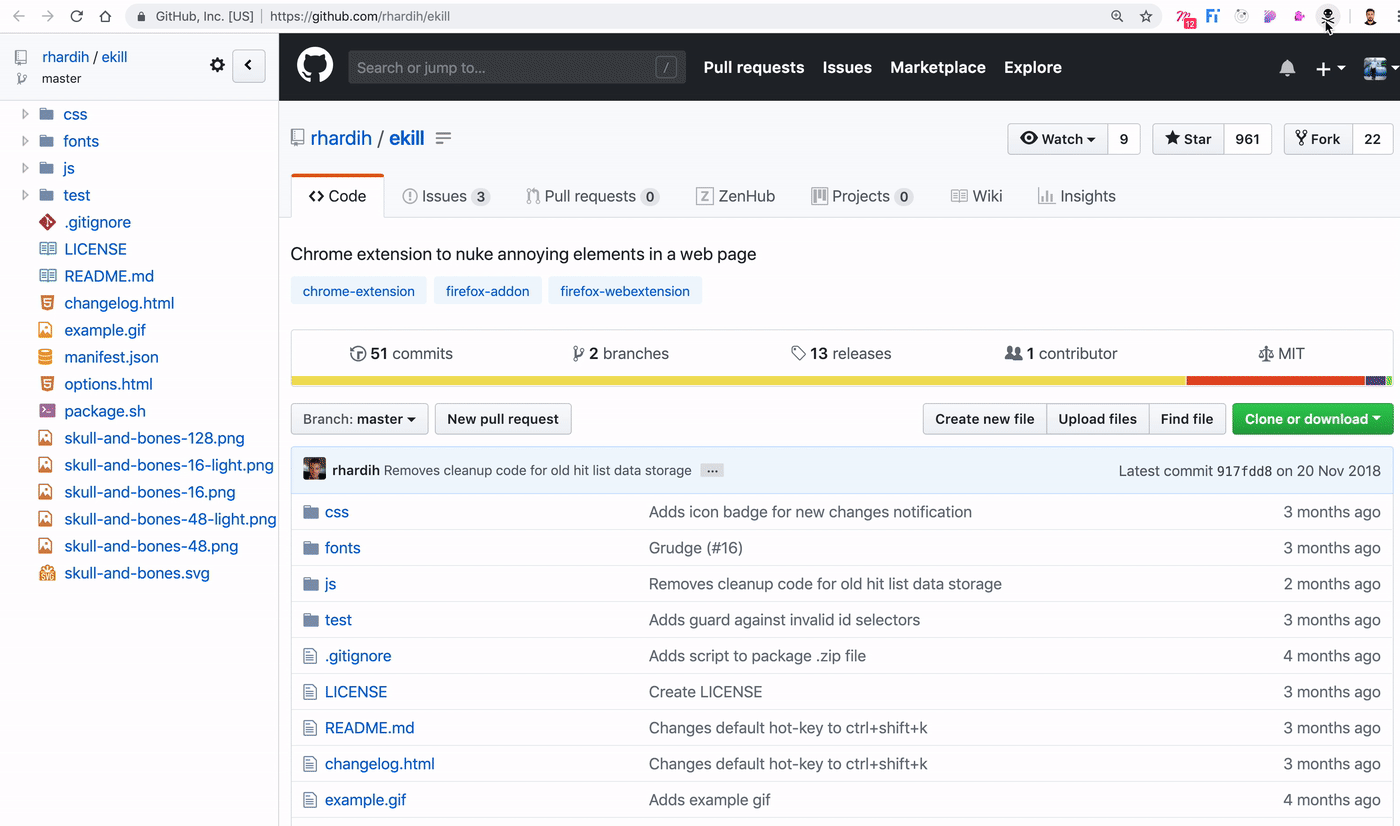Open latest commit 917fdd8
Screen dimensions: 1400x826
pyautogui.click(x=1244, y=471)
